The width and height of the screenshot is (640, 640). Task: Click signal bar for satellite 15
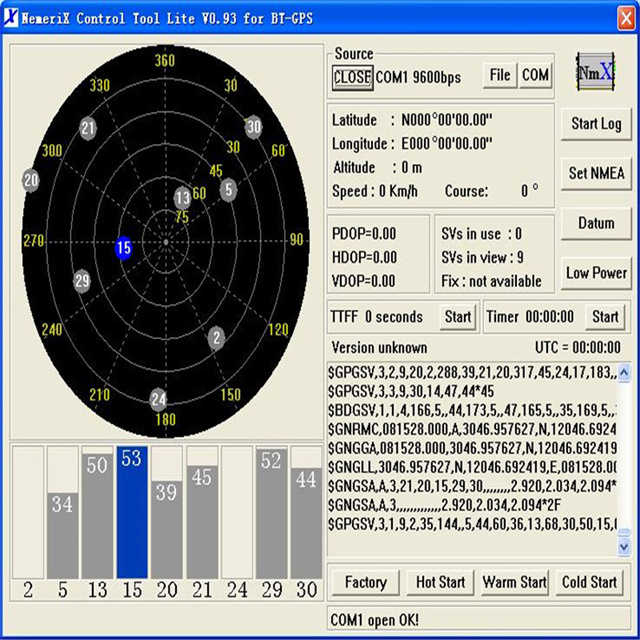[132, 512]
